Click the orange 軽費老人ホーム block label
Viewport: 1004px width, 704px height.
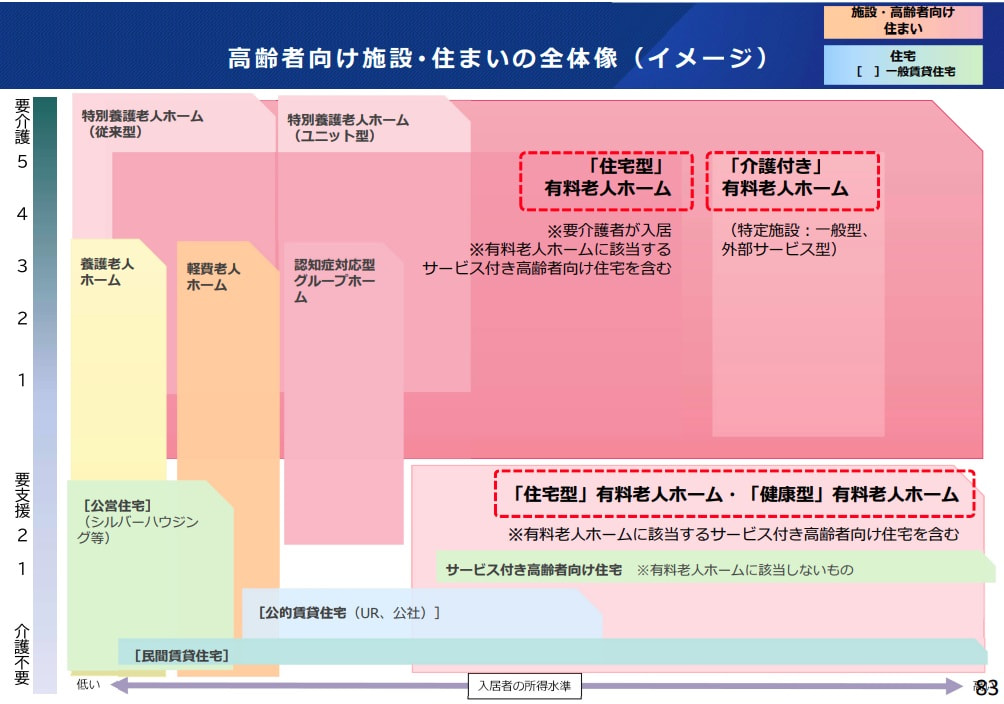[213, 276]
